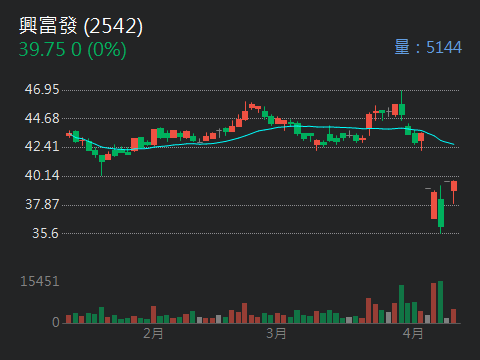This screenshot has width=480, height=360.
Task: Click the 2月 date axis label
Action: (153, 333)
